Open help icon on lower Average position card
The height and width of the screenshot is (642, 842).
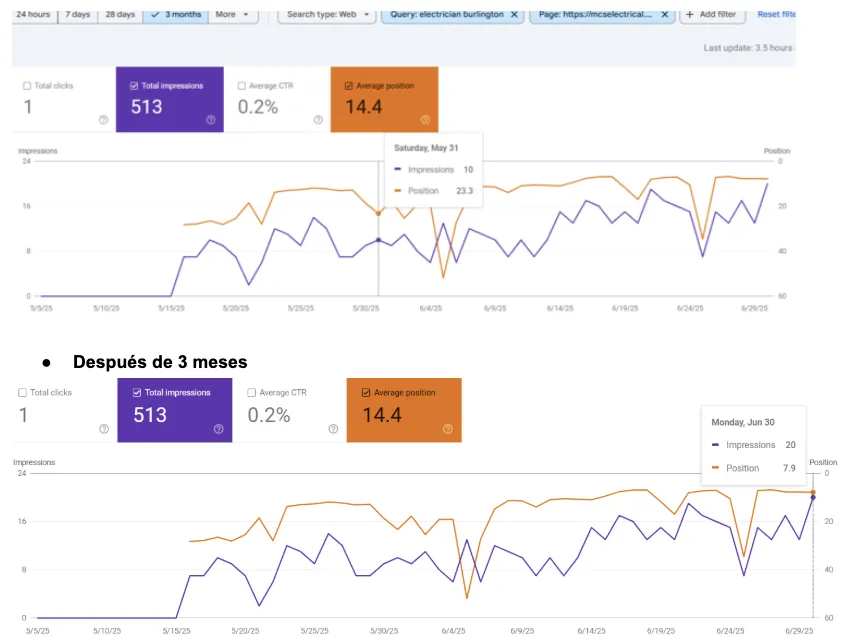[x=448, y=429]
